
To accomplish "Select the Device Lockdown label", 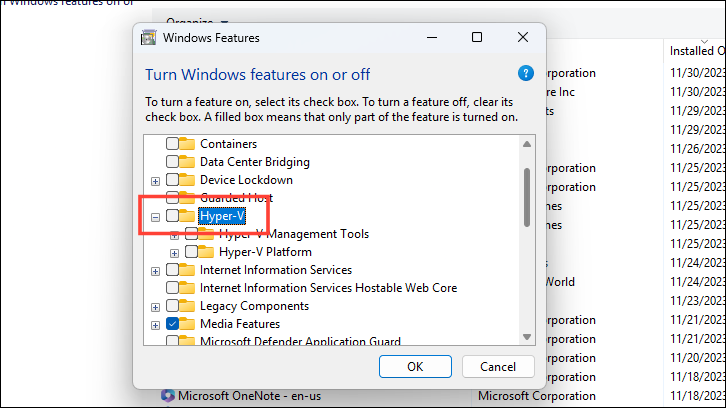I will (246, 180).
